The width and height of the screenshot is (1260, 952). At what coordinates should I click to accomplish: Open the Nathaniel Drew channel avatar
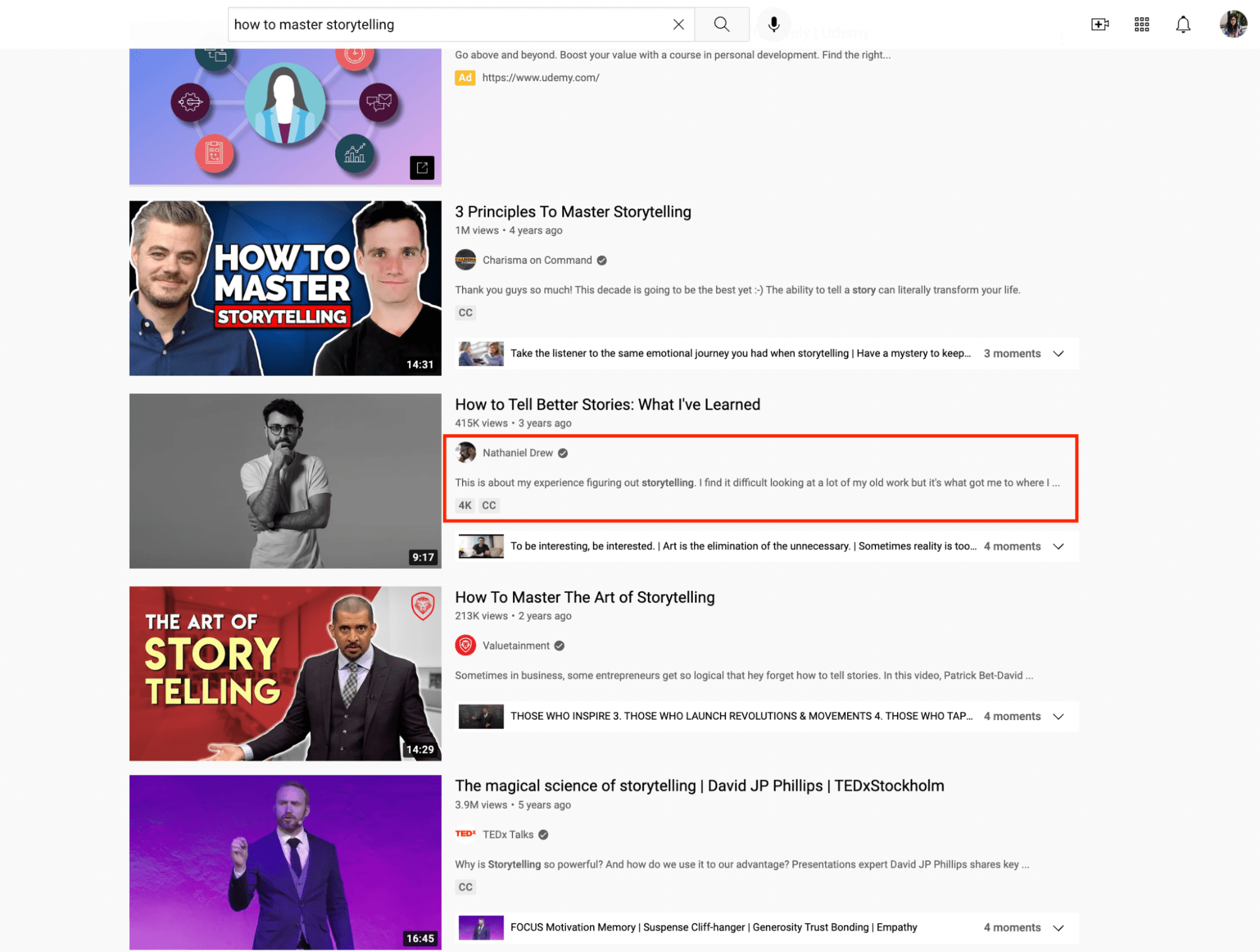(x=465, y=452)
